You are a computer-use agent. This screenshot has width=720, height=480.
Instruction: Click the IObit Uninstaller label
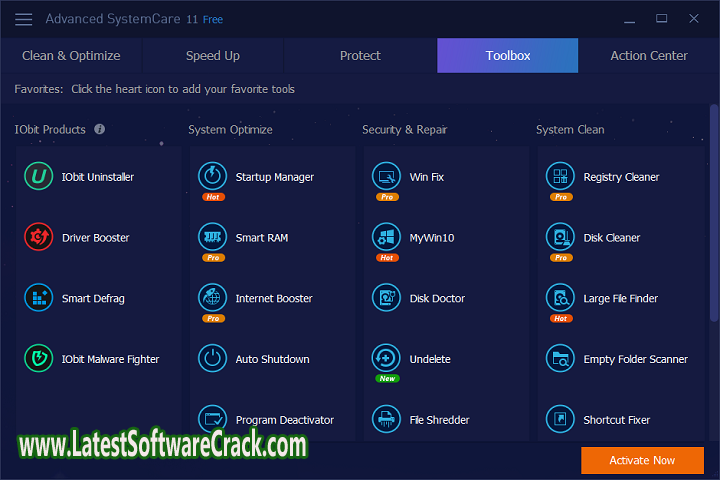[x=98, y=177]
